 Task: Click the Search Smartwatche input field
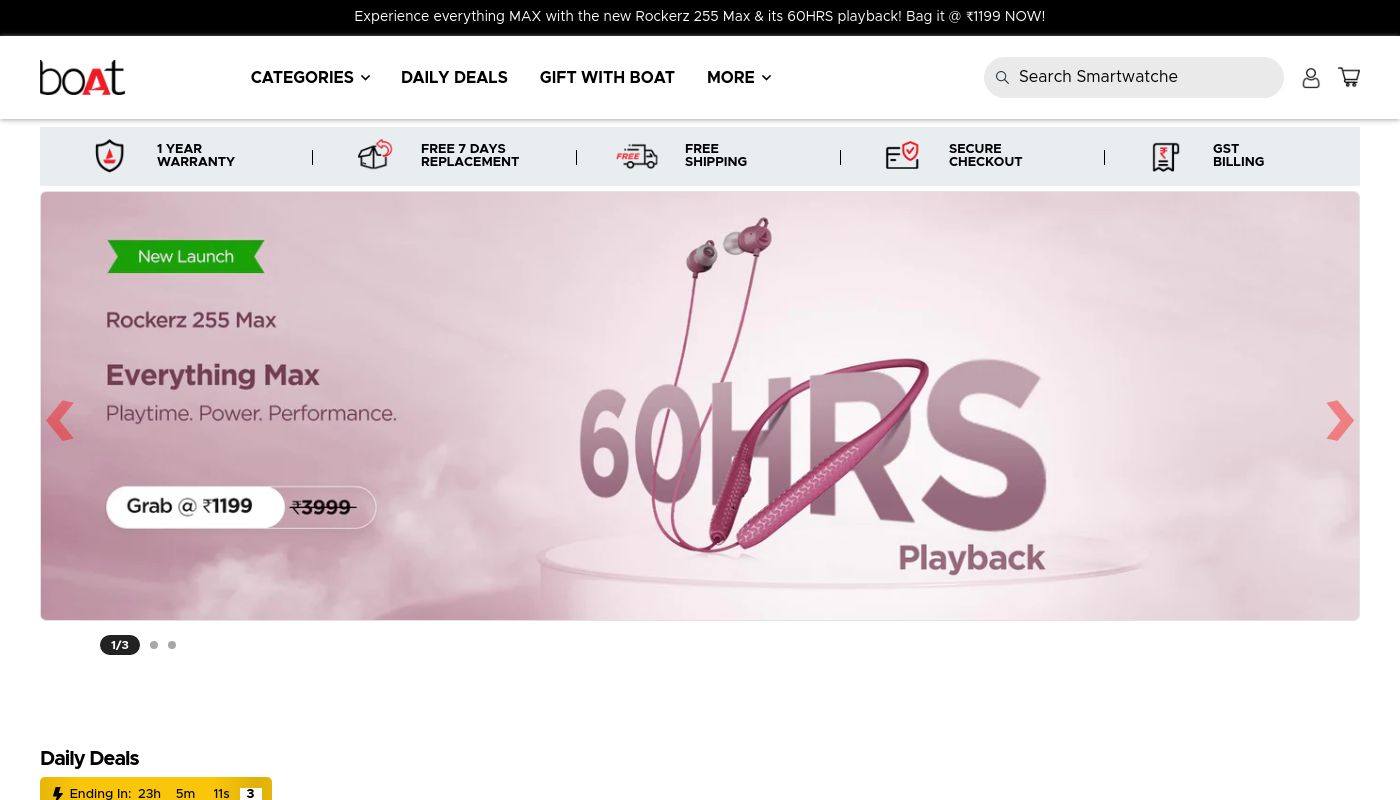[1134, 77]
